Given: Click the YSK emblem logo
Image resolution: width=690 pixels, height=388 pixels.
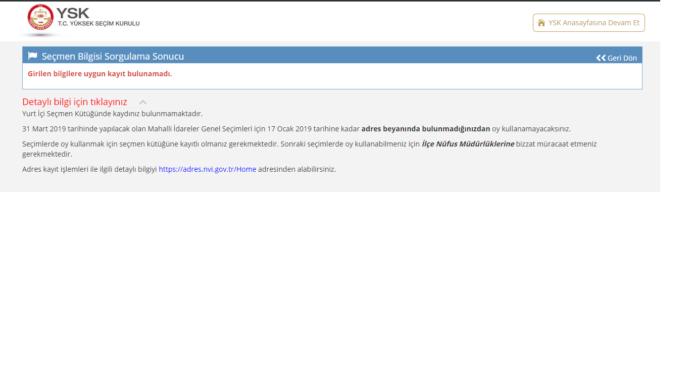Looking at the screenshot, I should pos(40,18).
